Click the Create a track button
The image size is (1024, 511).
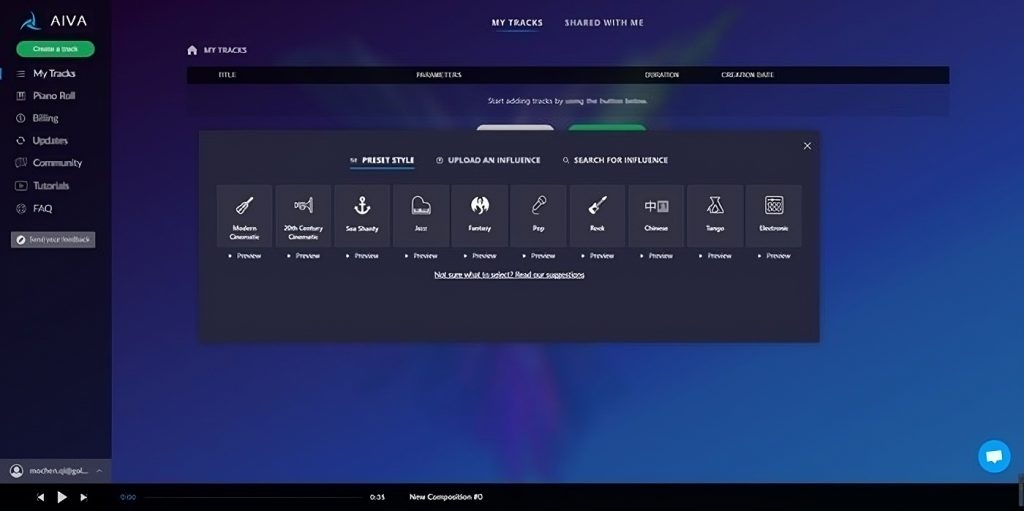click(x=56, y=49)
